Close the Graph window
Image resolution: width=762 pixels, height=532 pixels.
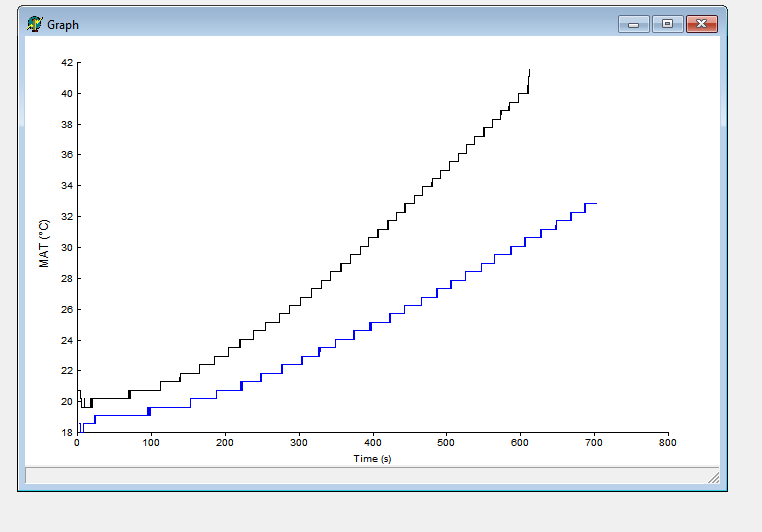point(701,24)
